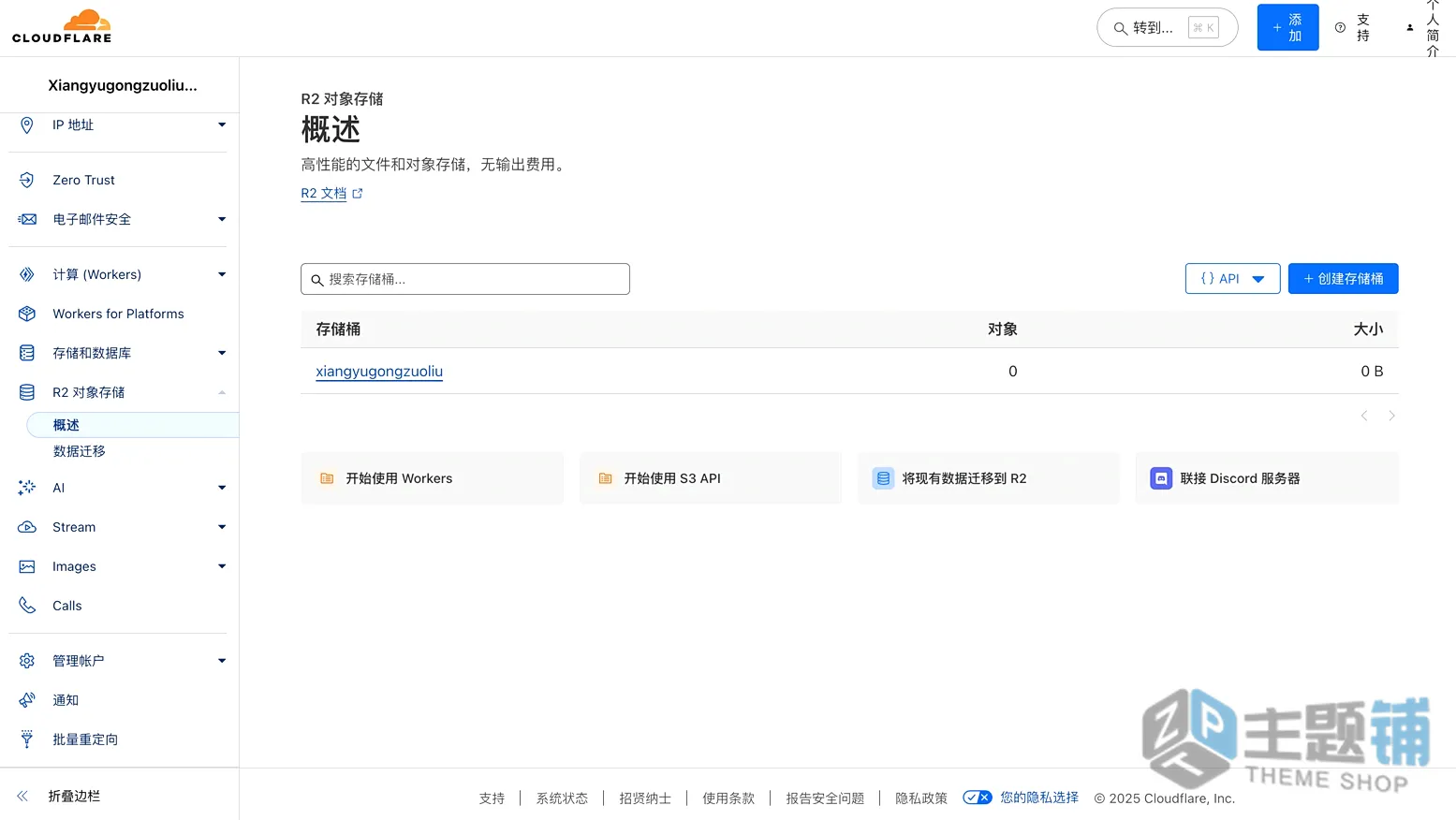Open the 个人简介 user profile icon

pyautogui.click(x=1410, y=28)
